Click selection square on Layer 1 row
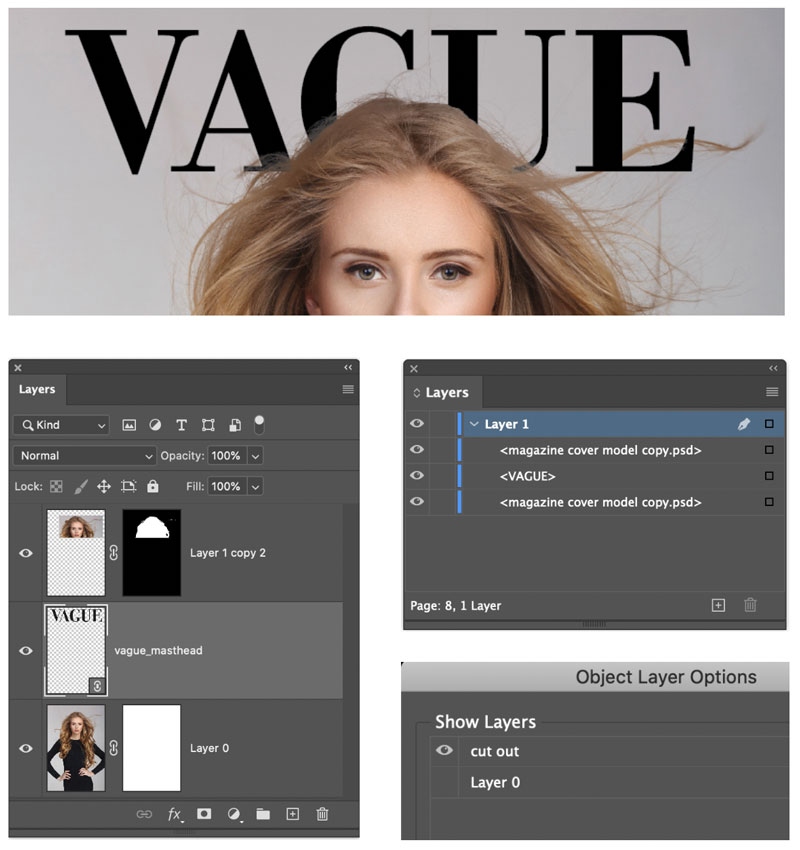 [769, 424]
